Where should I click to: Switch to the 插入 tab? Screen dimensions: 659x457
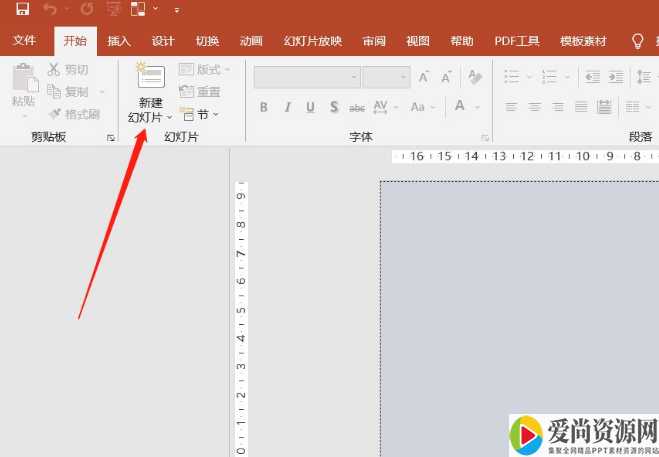click(119, 41)
